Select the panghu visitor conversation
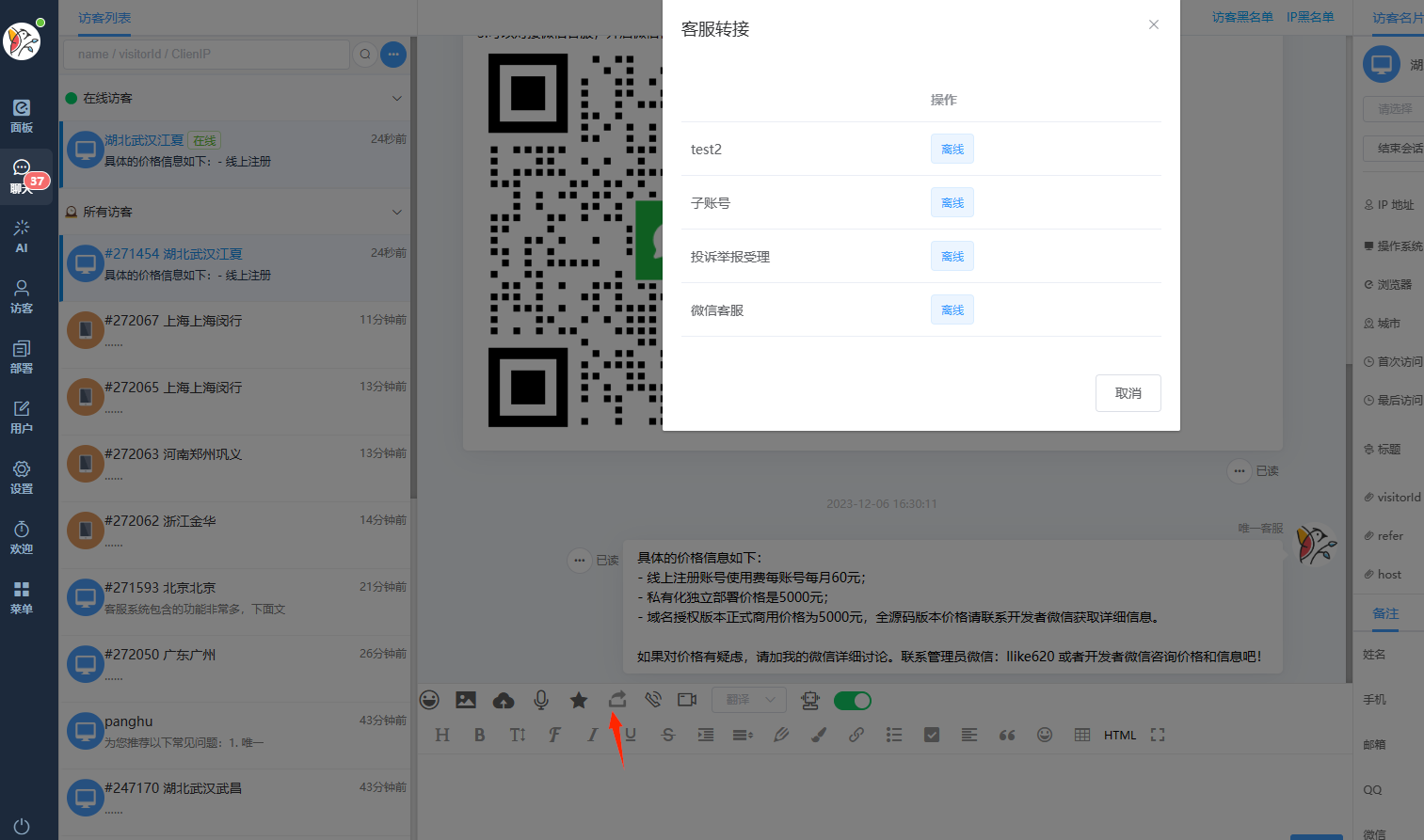 235,735
